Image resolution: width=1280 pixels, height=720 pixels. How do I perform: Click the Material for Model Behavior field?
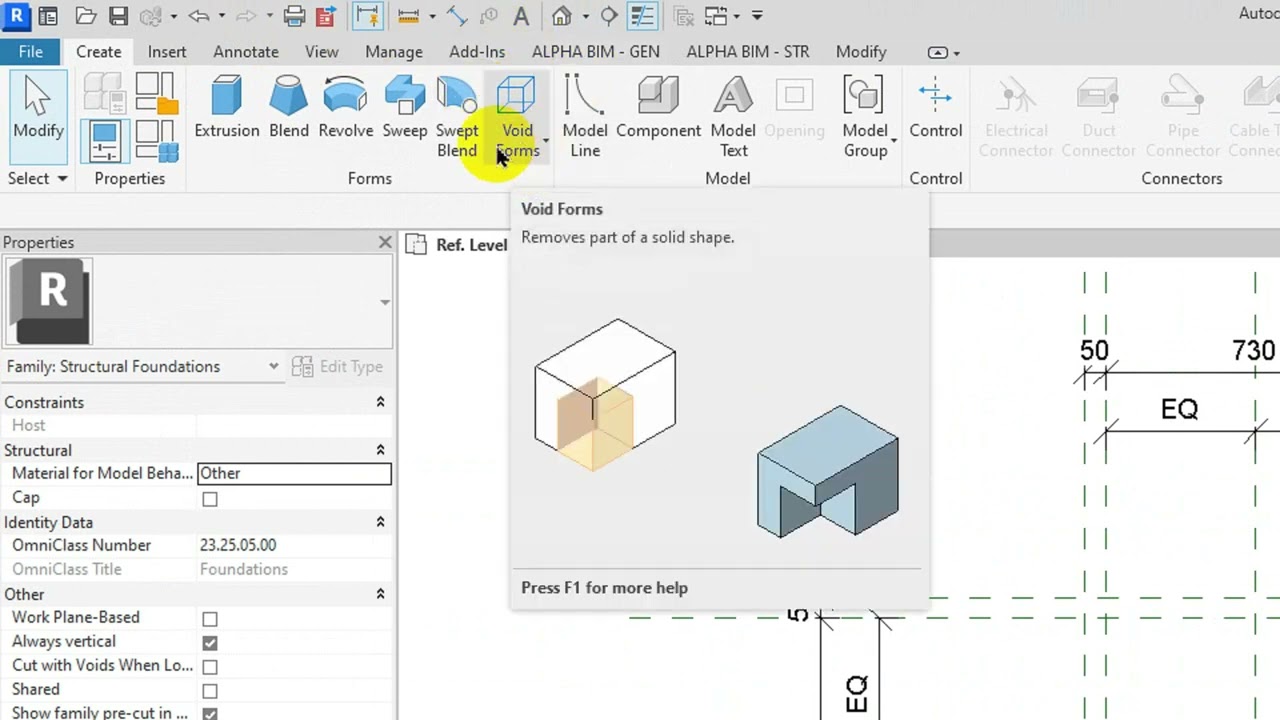point(294,473)
